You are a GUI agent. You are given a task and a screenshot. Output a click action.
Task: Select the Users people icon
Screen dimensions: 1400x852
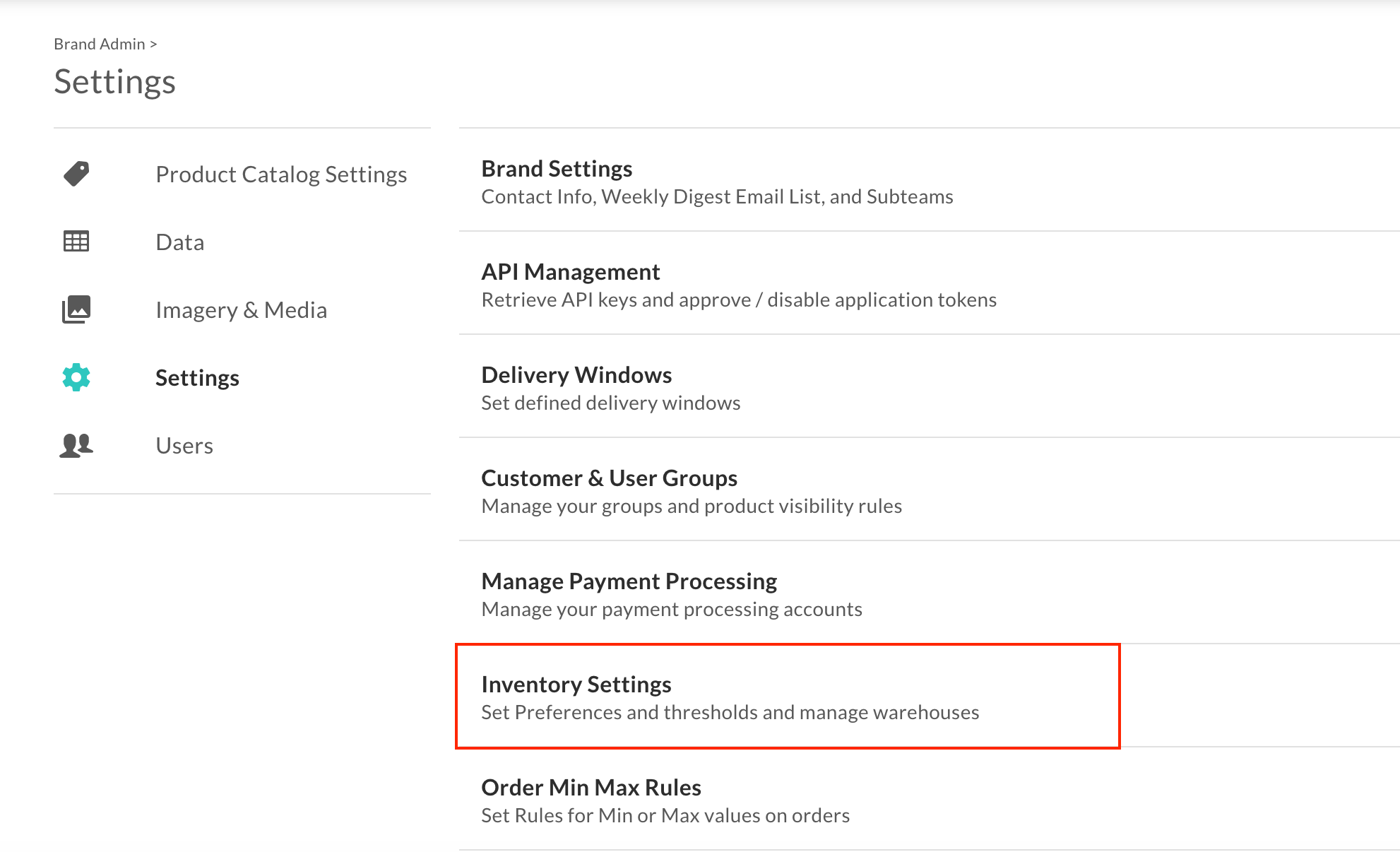(x=76, y=444)
